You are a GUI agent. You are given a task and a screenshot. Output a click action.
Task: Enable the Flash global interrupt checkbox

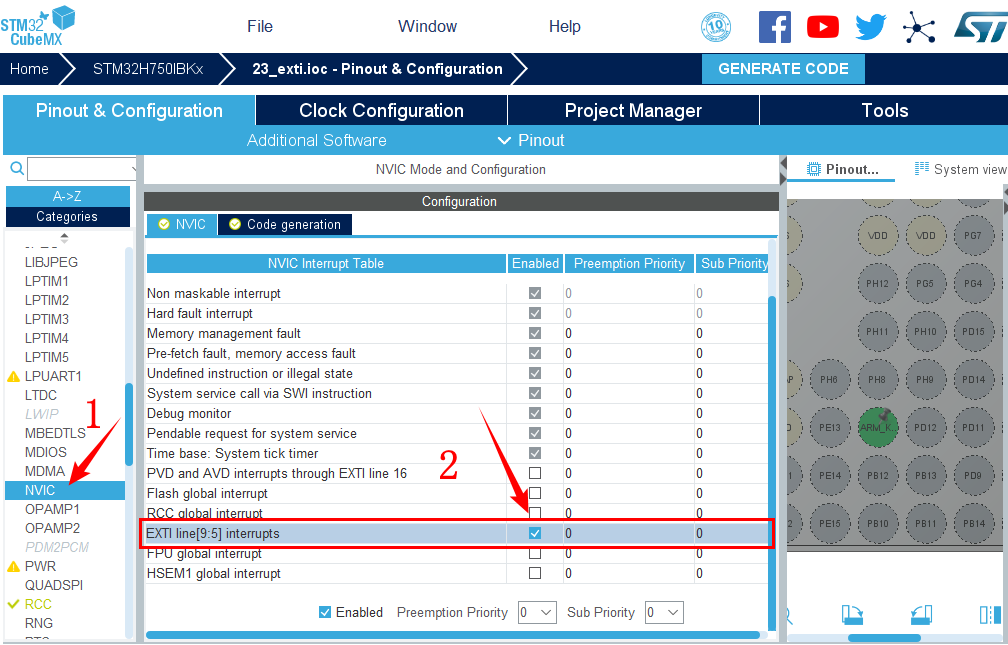pos(535,494)
